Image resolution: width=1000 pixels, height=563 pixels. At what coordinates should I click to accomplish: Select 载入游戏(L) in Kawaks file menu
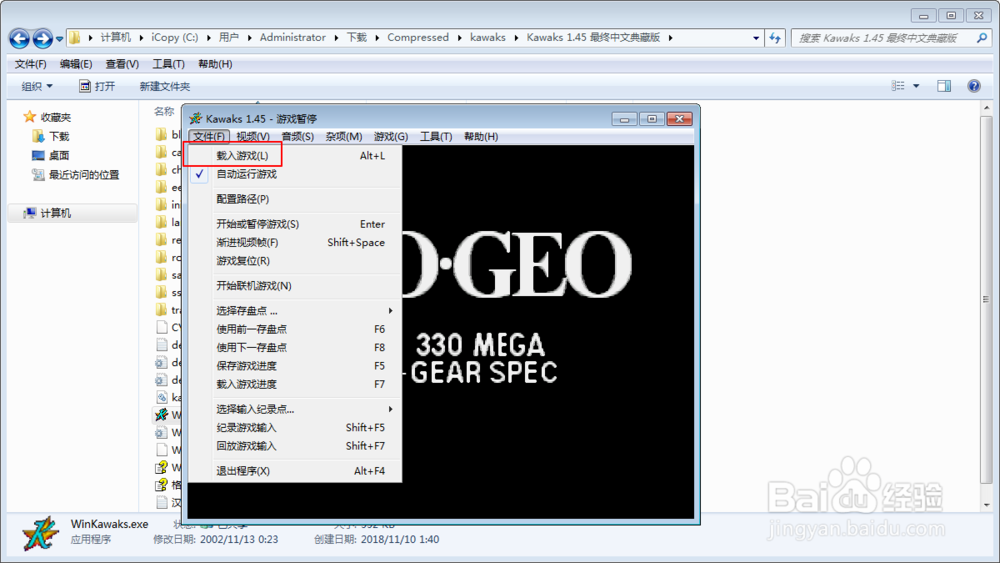click(x=294, y=156)
